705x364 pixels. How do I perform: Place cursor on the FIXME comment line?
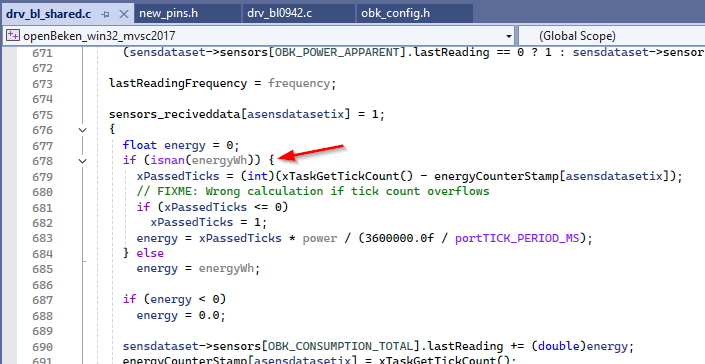coord(313,191)
